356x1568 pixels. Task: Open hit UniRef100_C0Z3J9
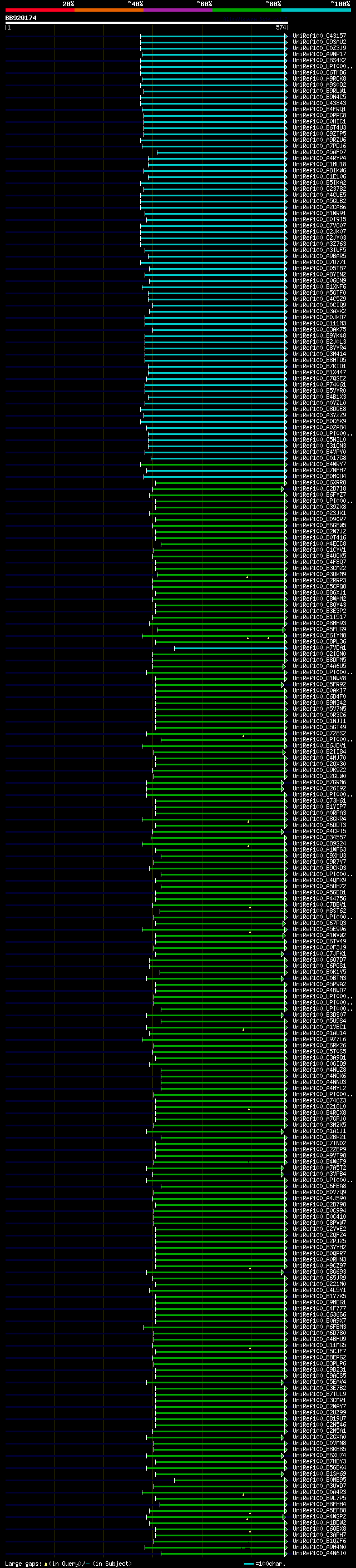pyautogui.click(x=319, y=48)
